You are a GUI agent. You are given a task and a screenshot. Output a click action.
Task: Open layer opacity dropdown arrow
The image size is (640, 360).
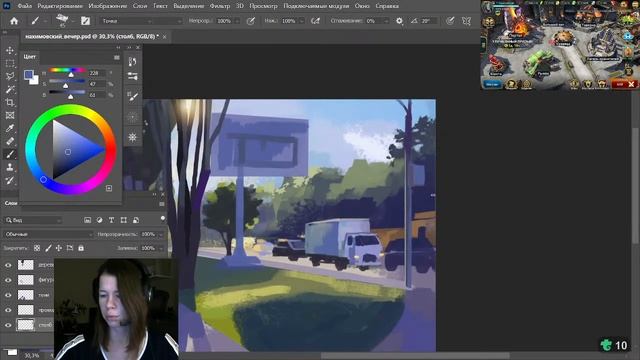(x=160, y=234)
